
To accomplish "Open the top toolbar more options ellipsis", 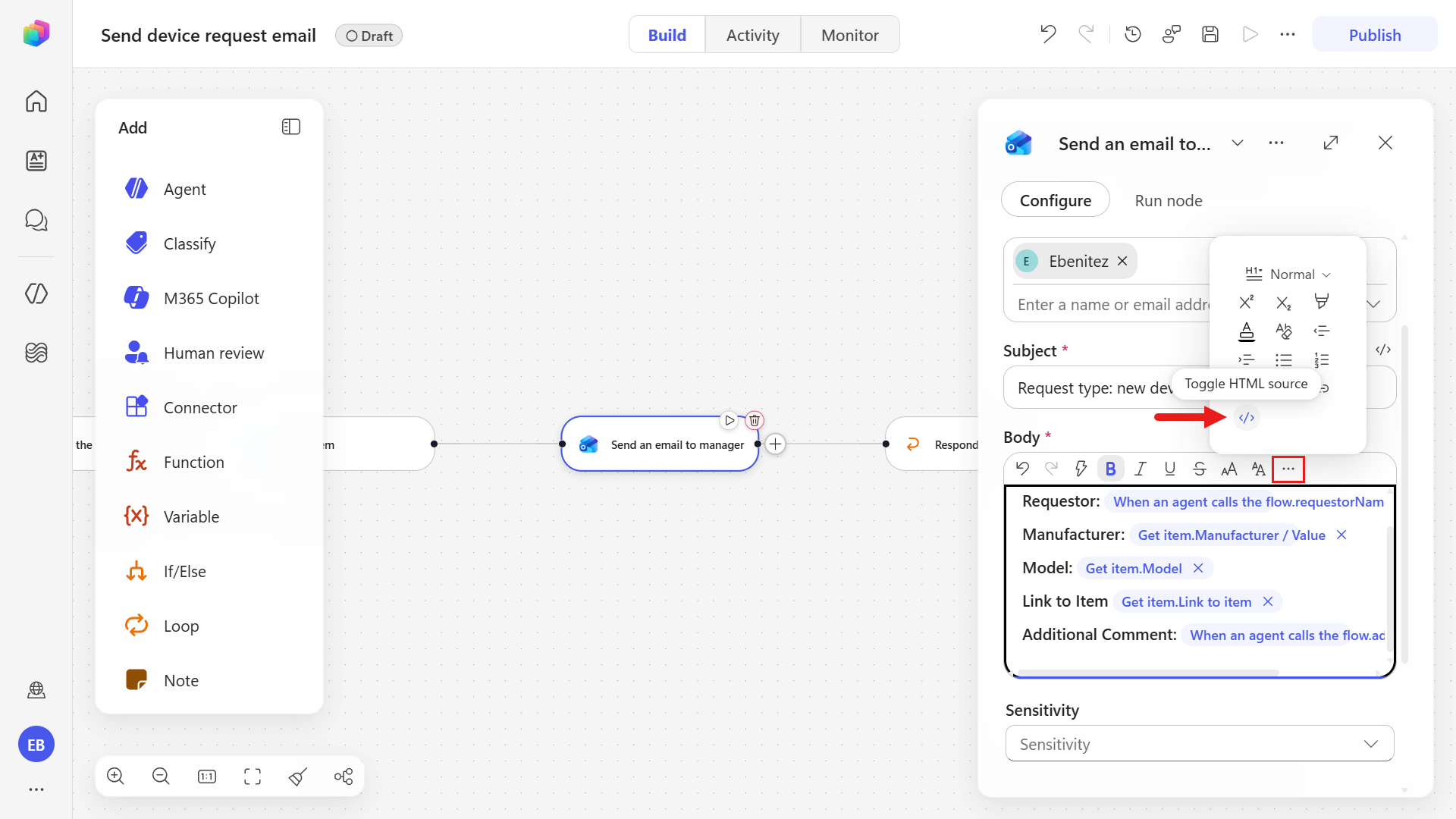I will (x=1288, y=34).
